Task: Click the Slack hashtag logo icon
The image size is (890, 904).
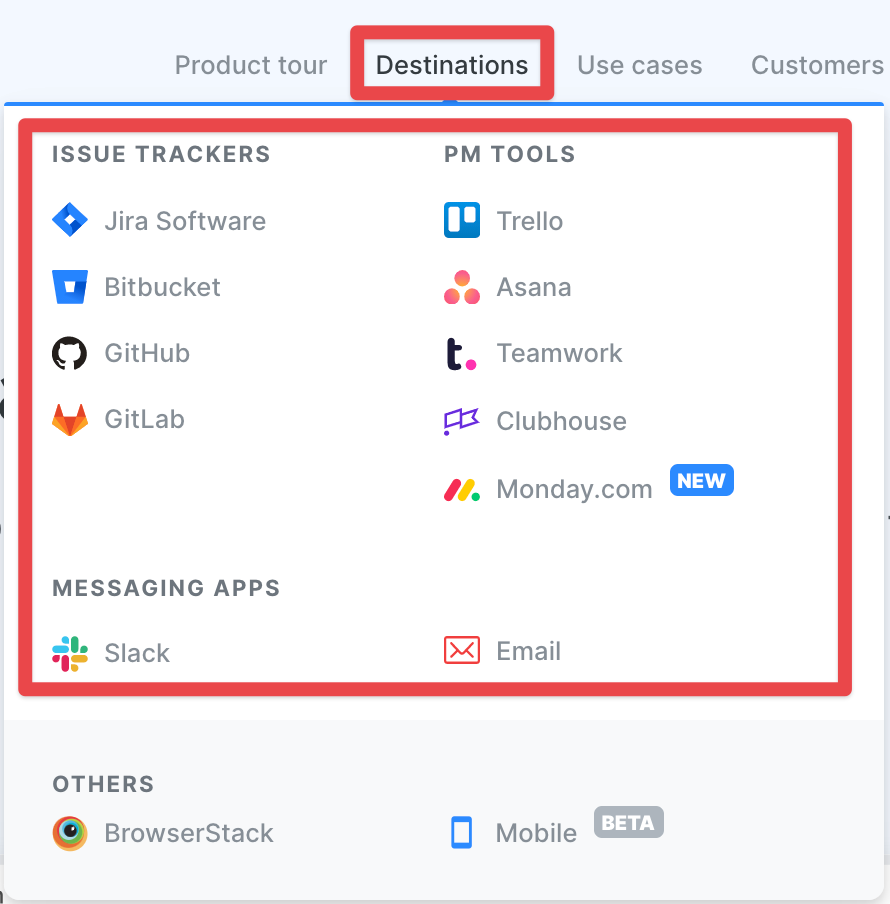Action: point(70,653)
